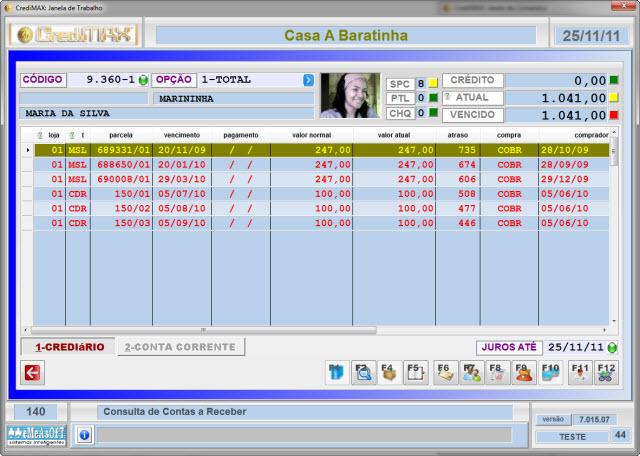Click the customer photo thumbnail
Viewport: 640px width, 456px height.
(x=349, y=95)
